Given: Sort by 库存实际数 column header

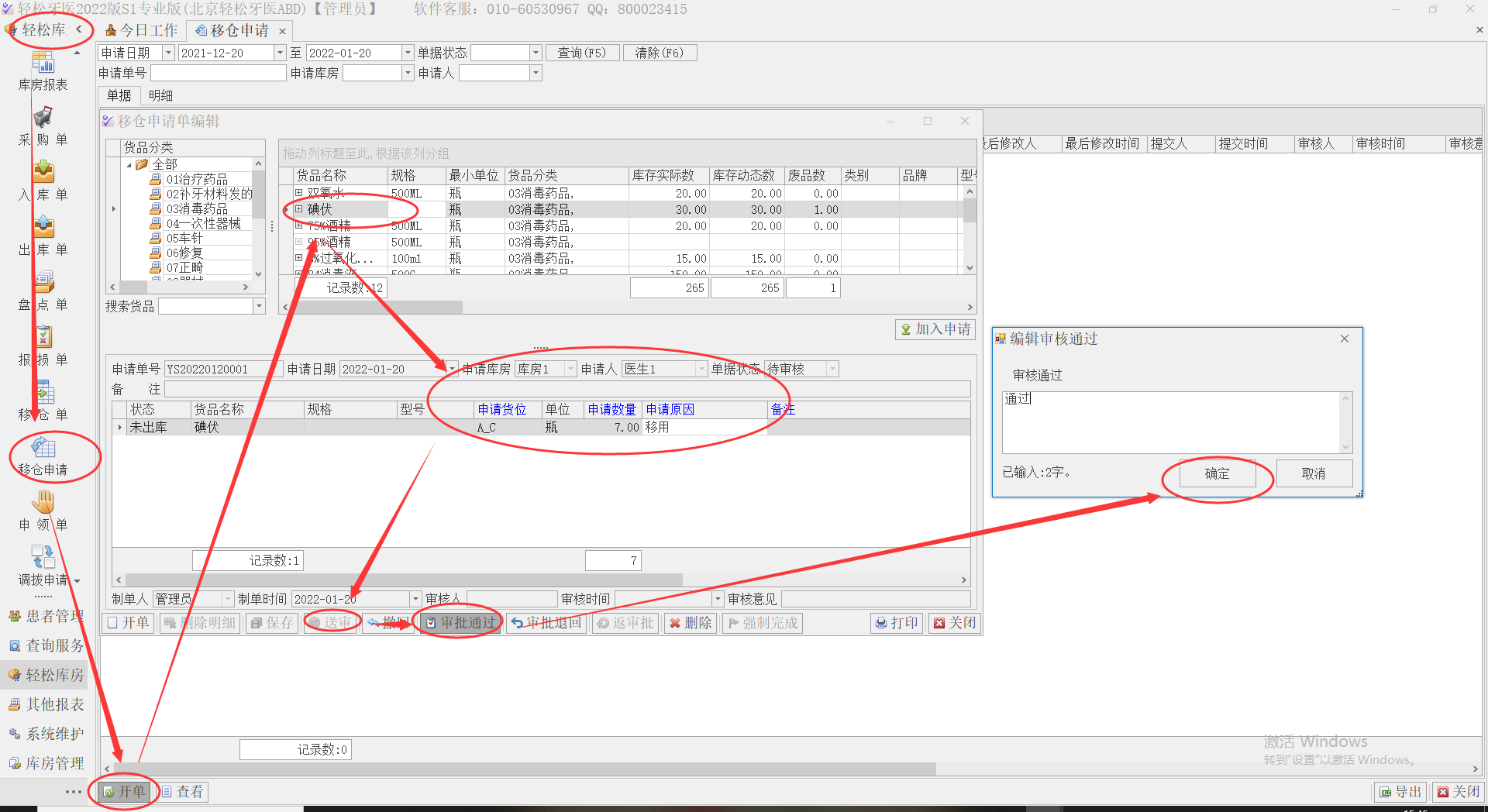Looking at the screenshot, I should (x=669, y=176).
